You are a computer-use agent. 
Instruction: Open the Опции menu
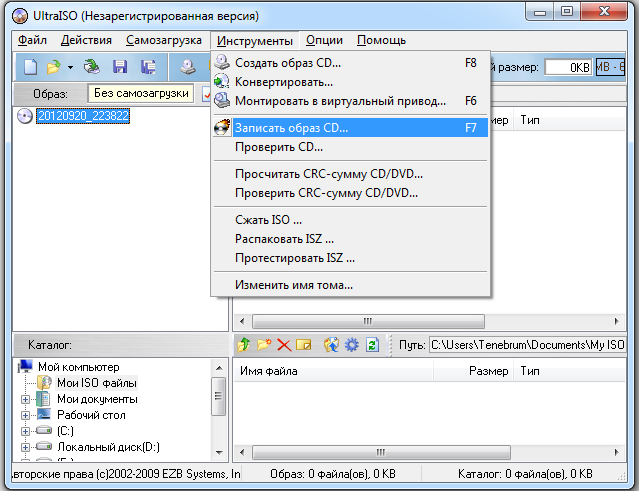coord(324,40)
